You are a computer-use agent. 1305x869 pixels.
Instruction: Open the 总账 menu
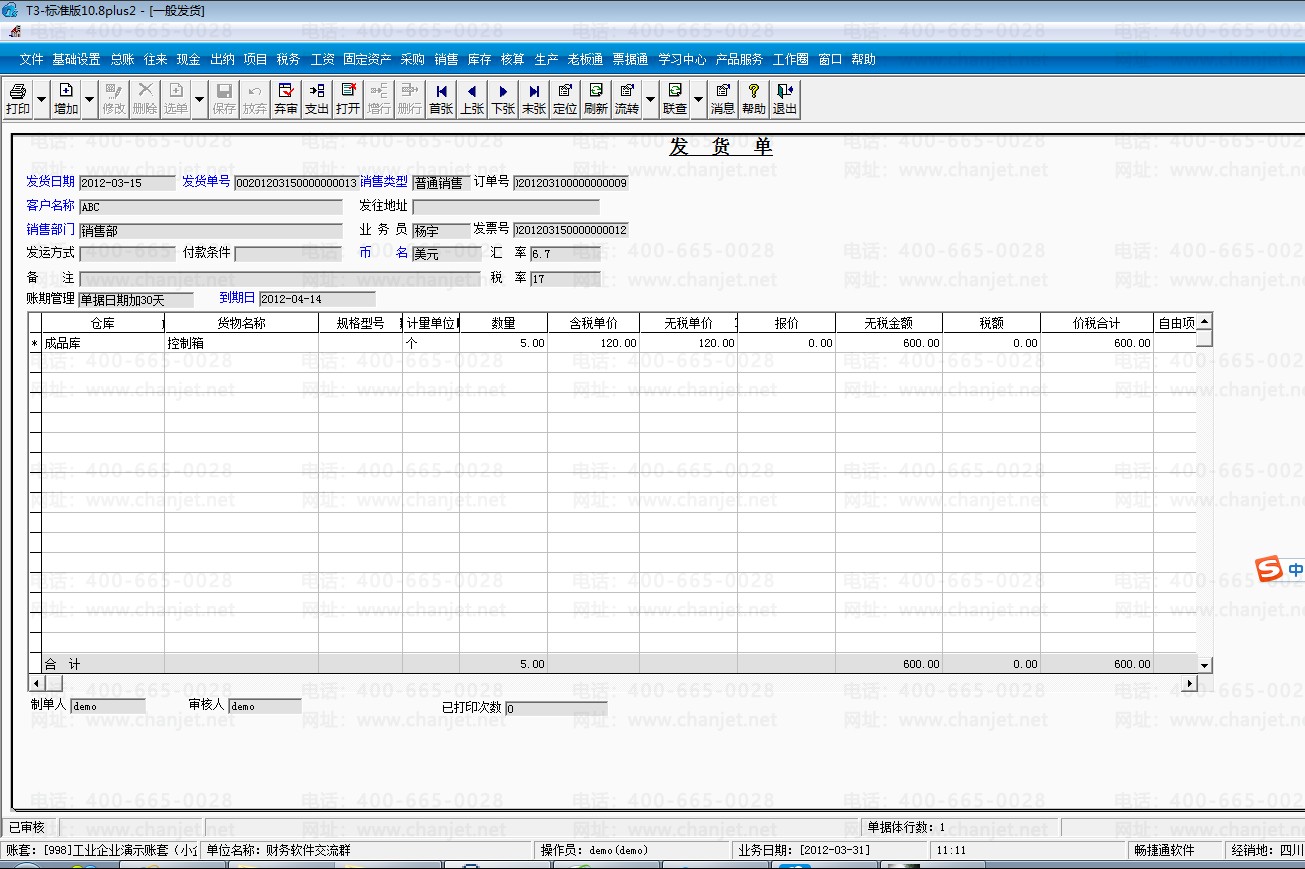[122, 60]
